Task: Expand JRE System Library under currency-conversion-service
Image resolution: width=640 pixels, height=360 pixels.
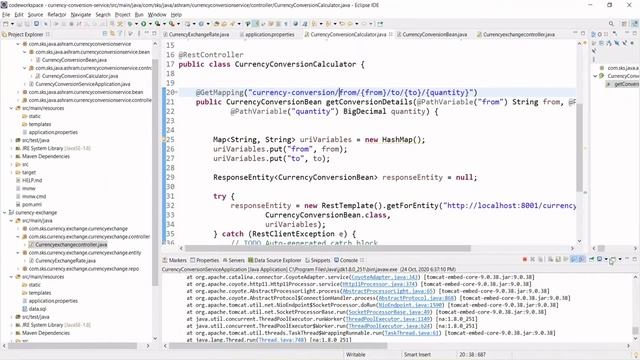Action: pyautogui.click(x=11, y=148)
